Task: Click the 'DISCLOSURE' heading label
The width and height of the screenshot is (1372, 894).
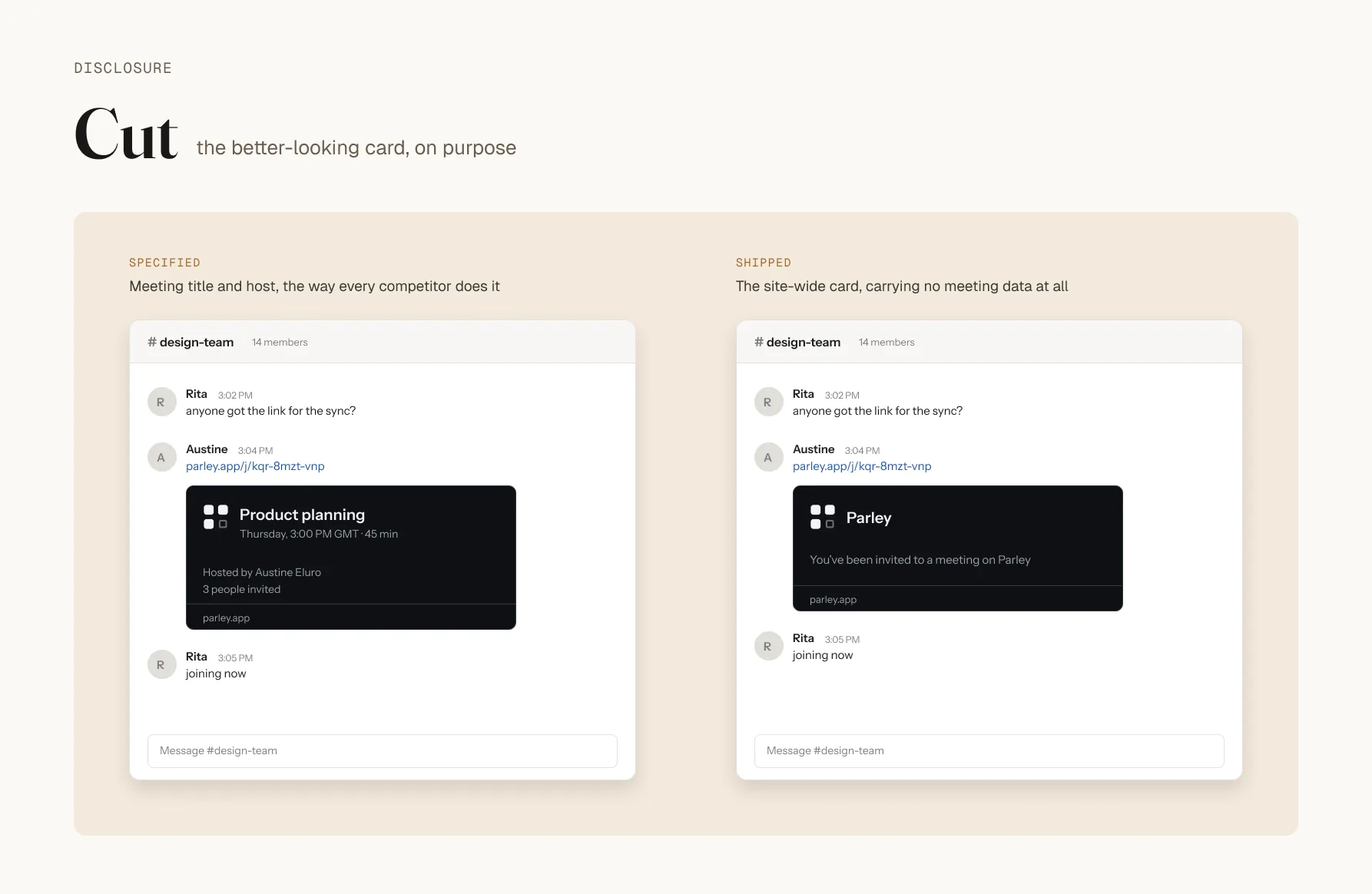Action: [x=123, y=68]
